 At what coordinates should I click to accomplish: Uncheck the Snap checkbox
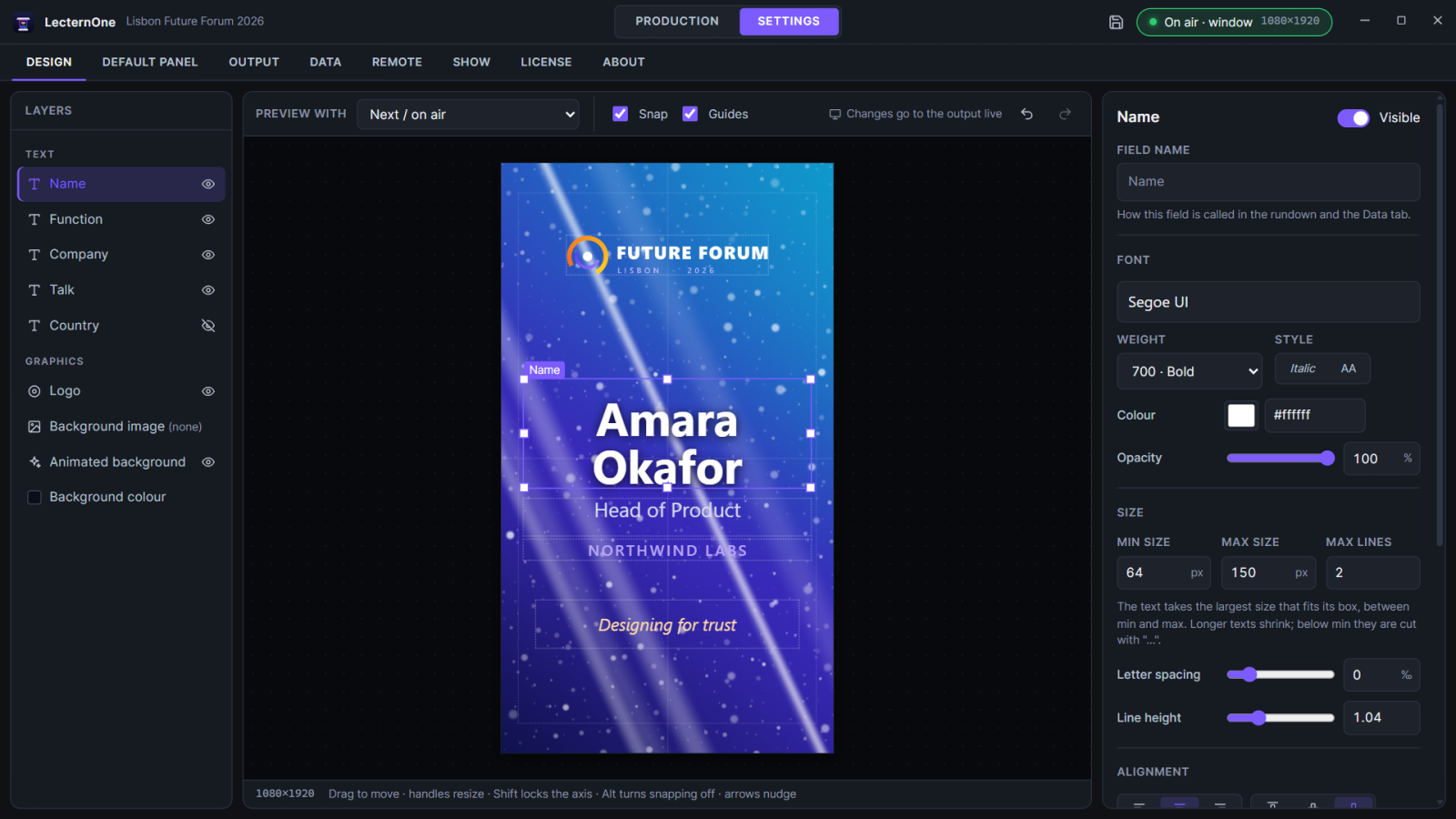click(x=621, y=114)
